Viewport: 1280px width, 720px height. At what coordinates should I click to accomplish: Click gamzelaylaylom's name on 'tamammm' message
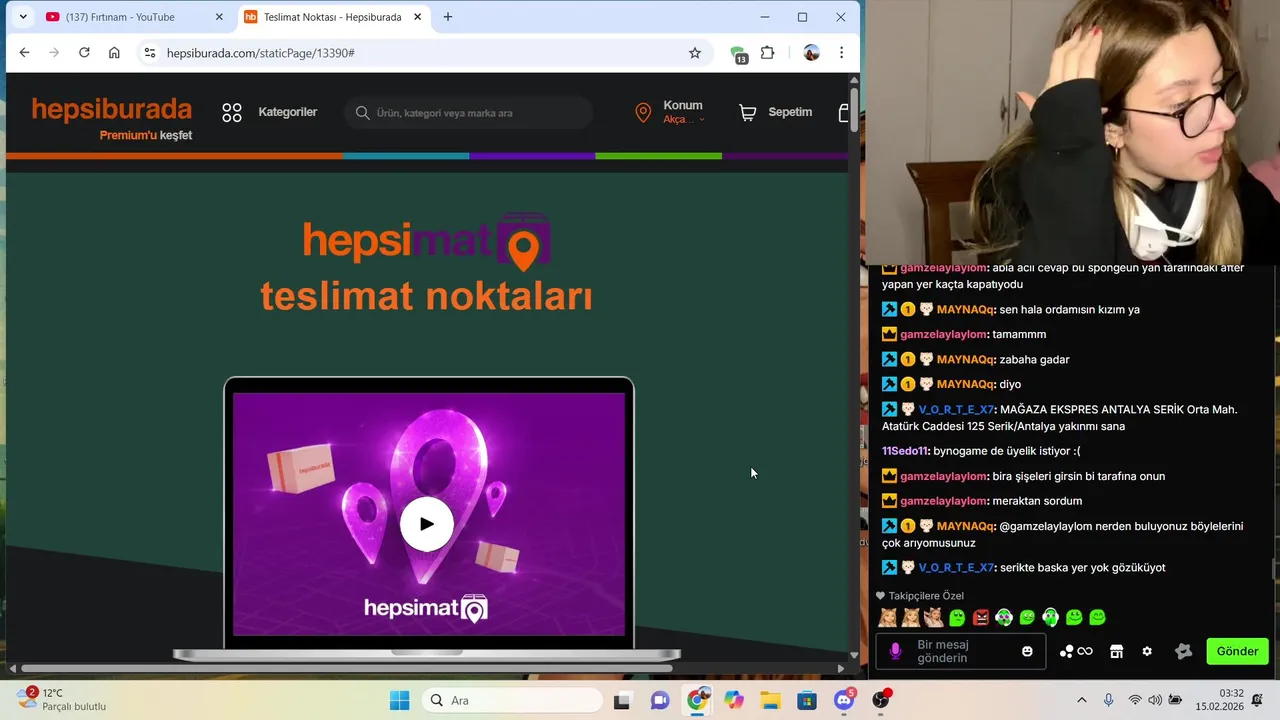943,334
